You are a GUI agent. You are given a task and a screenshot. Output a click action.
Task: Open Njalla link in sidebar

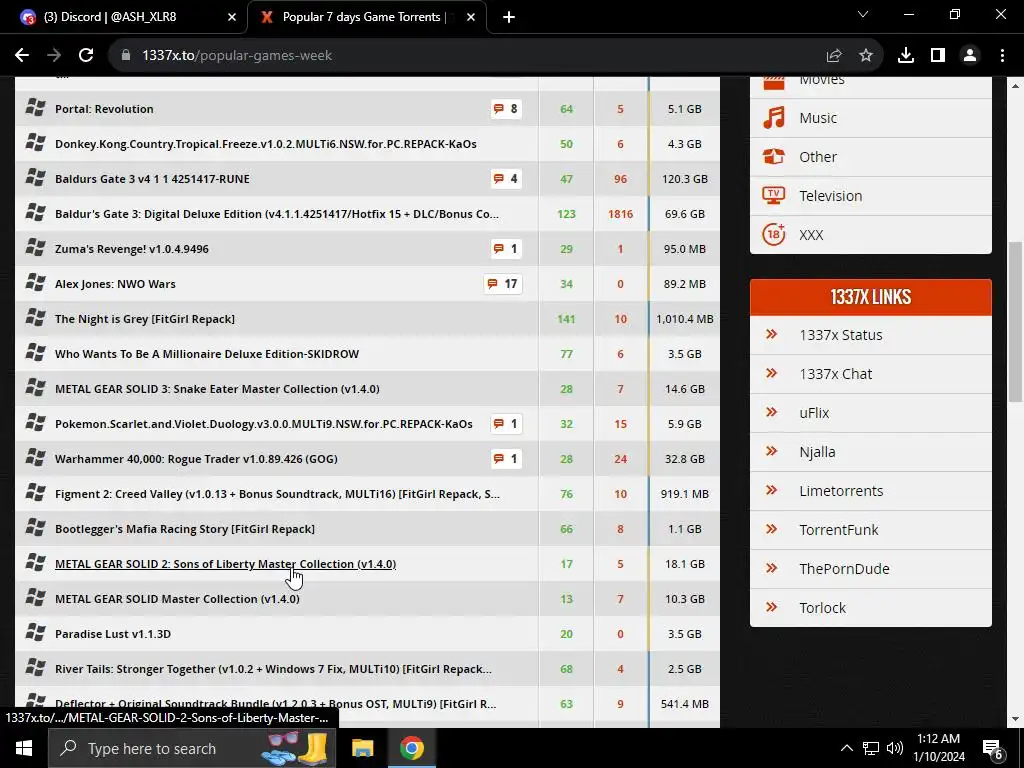coord(817,452)
